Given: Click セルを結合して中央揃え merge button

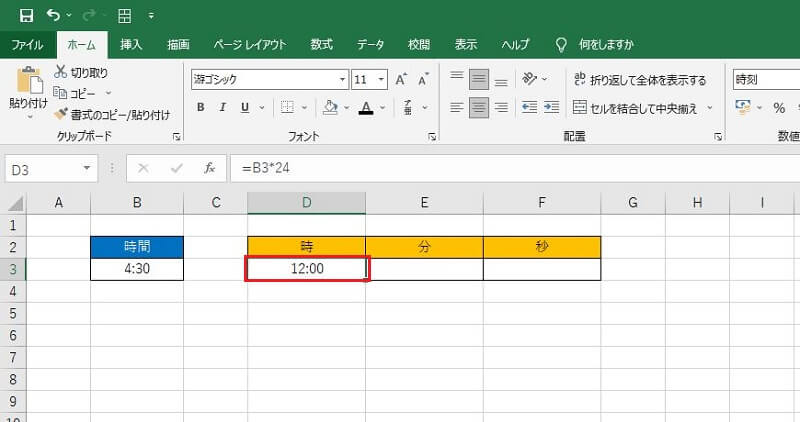Looking at the screenshot, I should 635,108.
